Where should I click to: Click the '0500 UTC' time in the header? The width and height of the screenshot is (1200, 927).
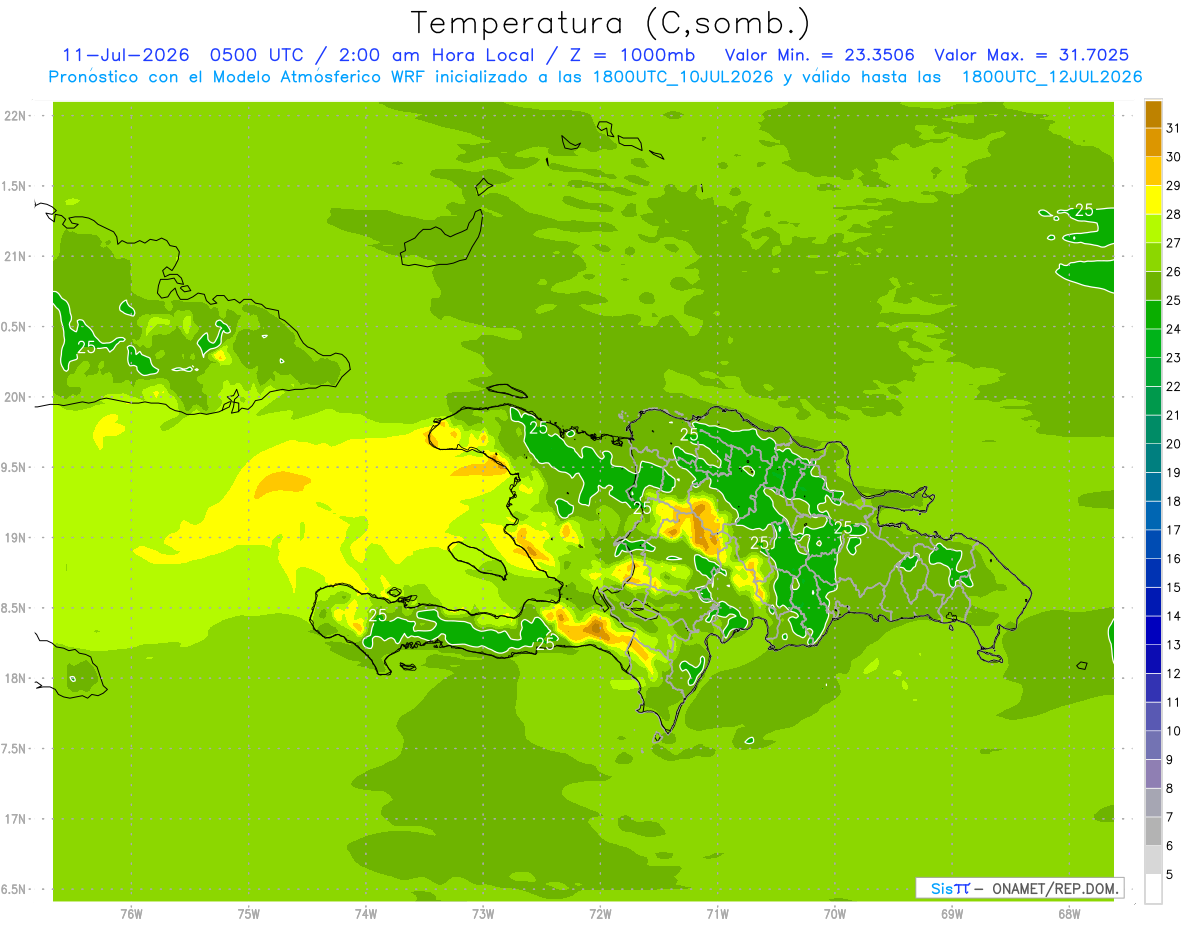(x=257, y=55)
